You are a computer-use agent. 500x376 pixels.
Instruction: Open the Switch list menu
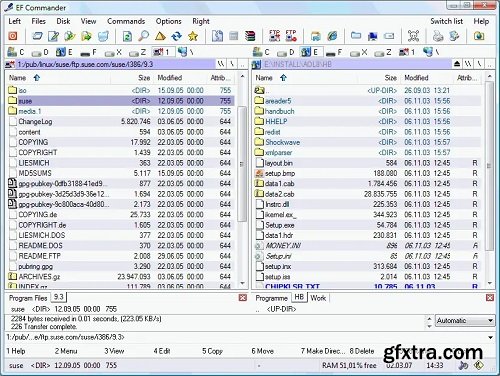coord(446,21)
